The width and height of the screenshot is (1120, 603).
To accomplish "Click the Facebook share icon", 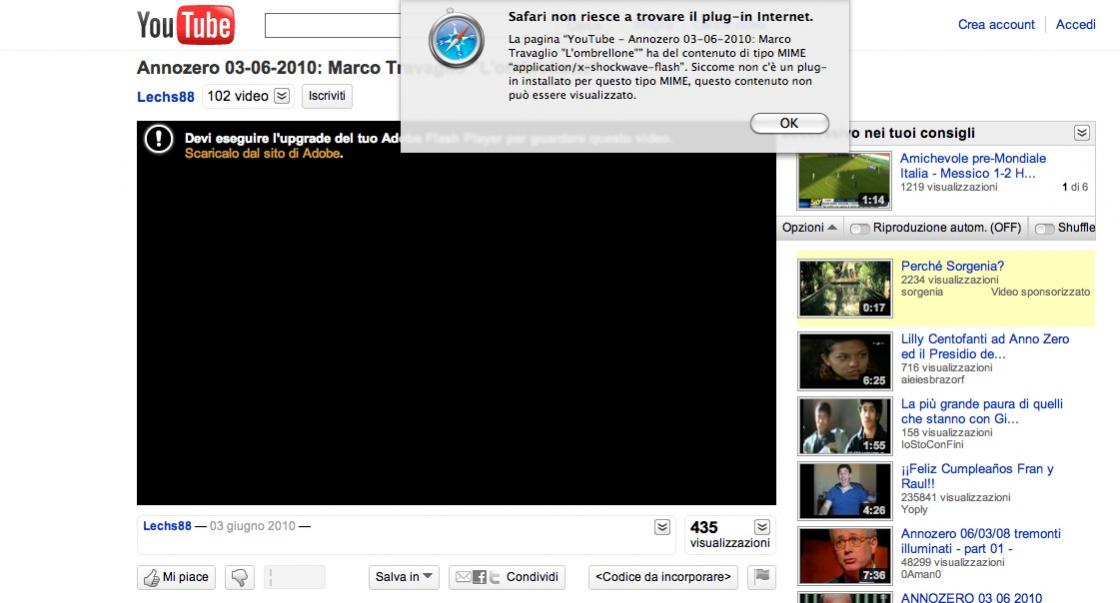I will tap(479, 577).
